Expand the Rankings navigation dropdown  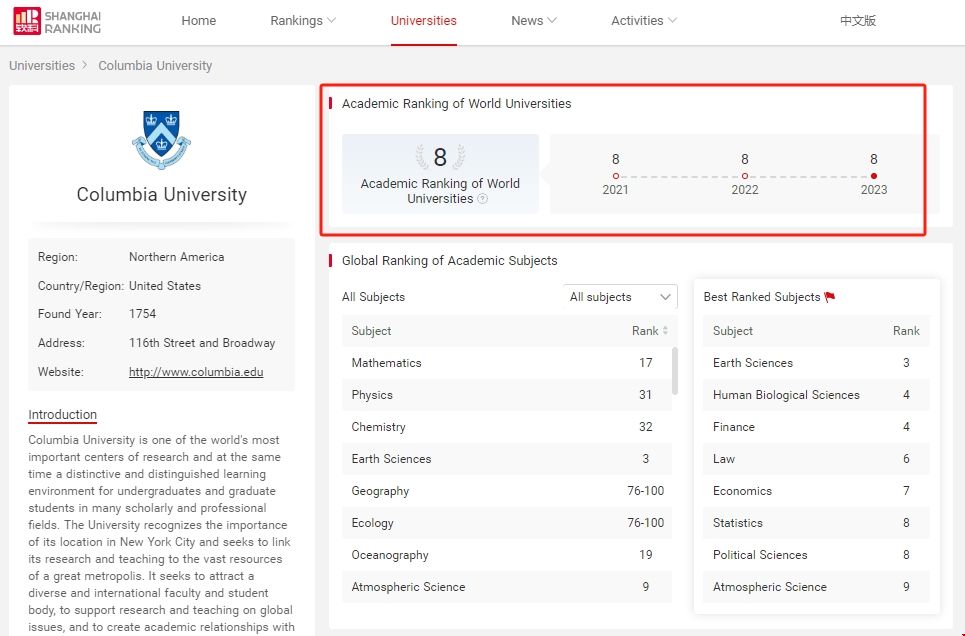302,20
